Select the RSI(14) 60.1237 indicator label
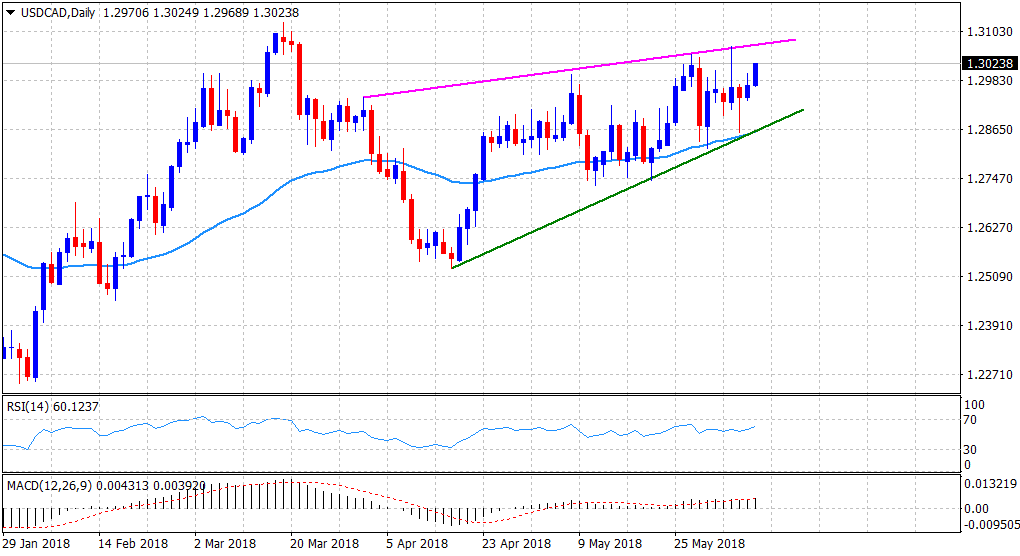The height and width of the screenshot is (556, 1020). point(53,406)
